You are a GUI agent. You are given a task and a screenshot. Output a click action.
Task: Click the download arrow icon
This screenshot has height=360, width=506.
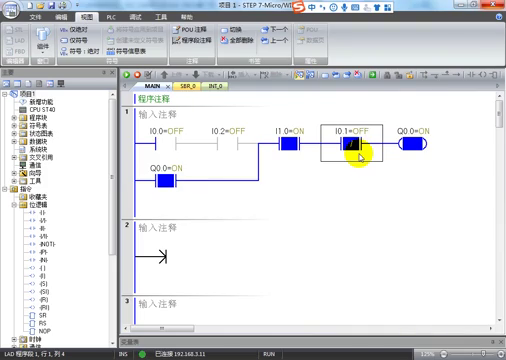tap(196, 75)
